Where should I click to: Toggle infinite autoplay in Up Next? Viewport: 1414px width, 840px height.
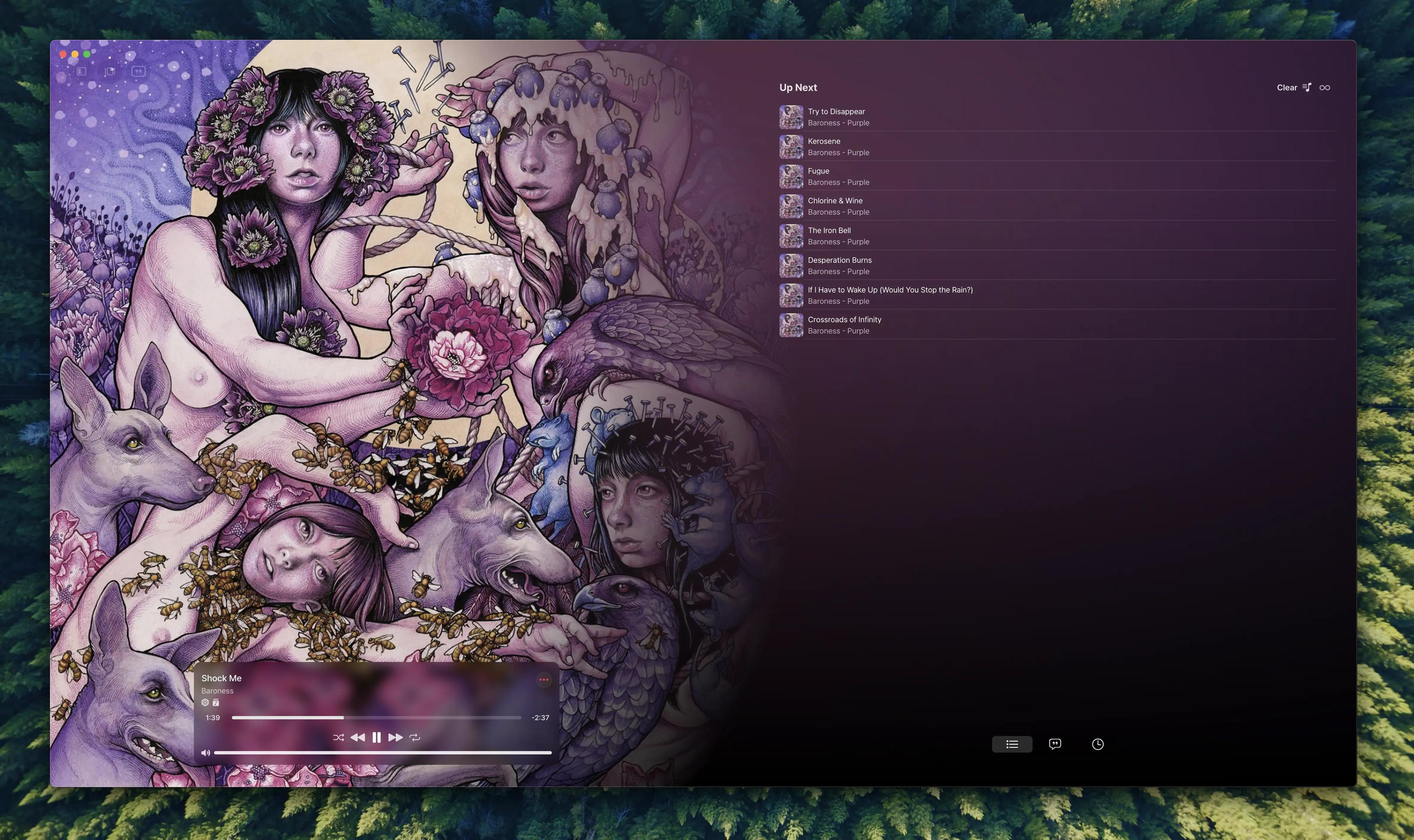tap(1325, 88)
